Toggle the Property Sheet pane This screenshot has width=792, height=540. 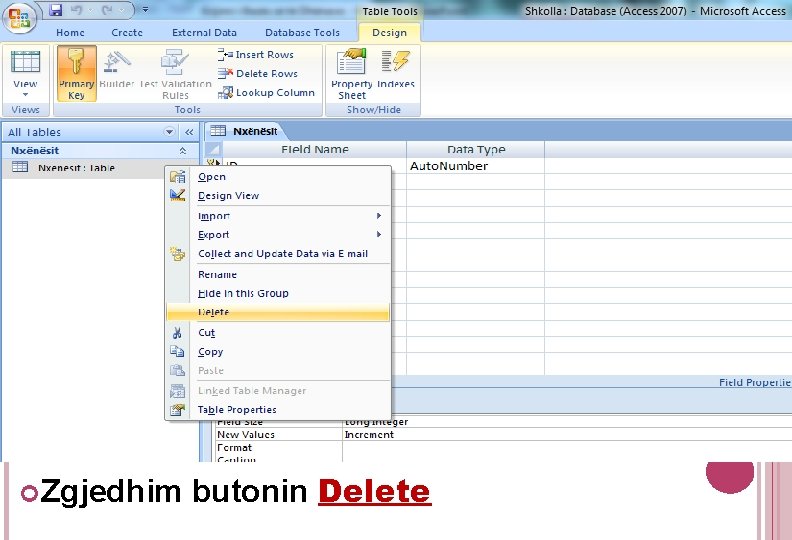(x=352, y=74)
